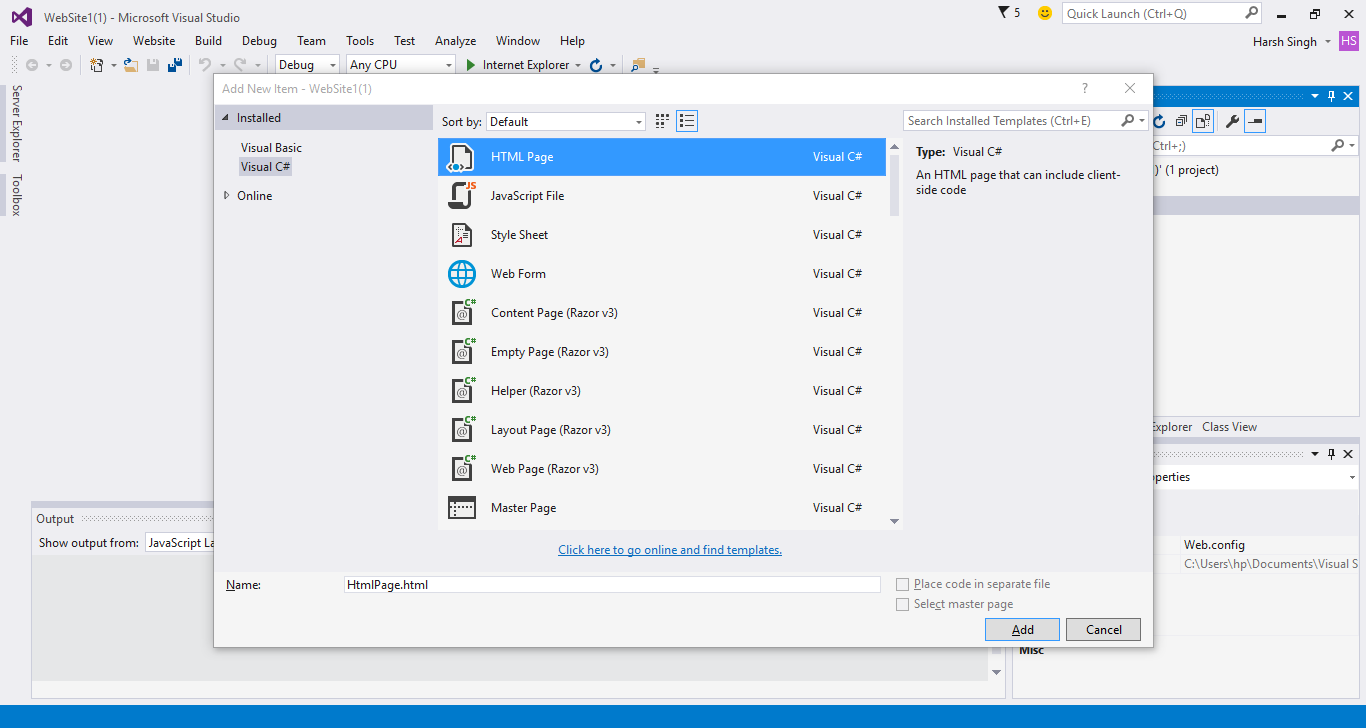The height and width of the screenshot is (728, 1366).
Task: Start debugging with the green play icon
Action: (471, 65)
